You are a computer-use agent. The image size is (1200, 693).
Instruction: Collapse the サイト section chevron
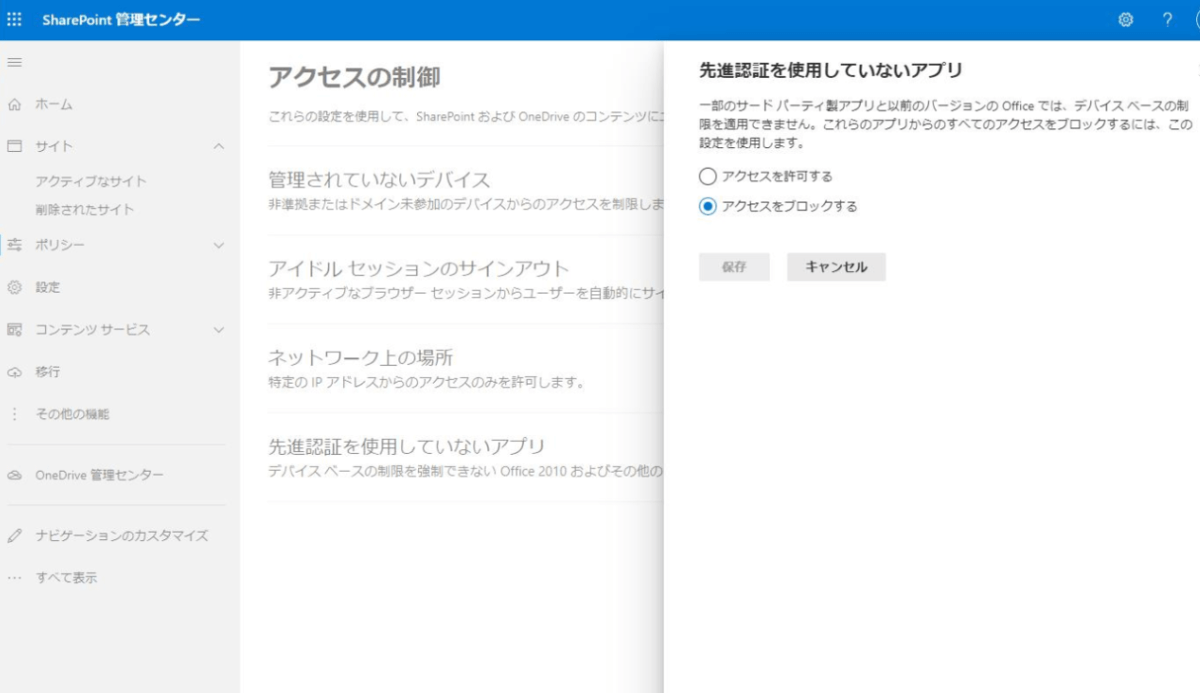219,146
